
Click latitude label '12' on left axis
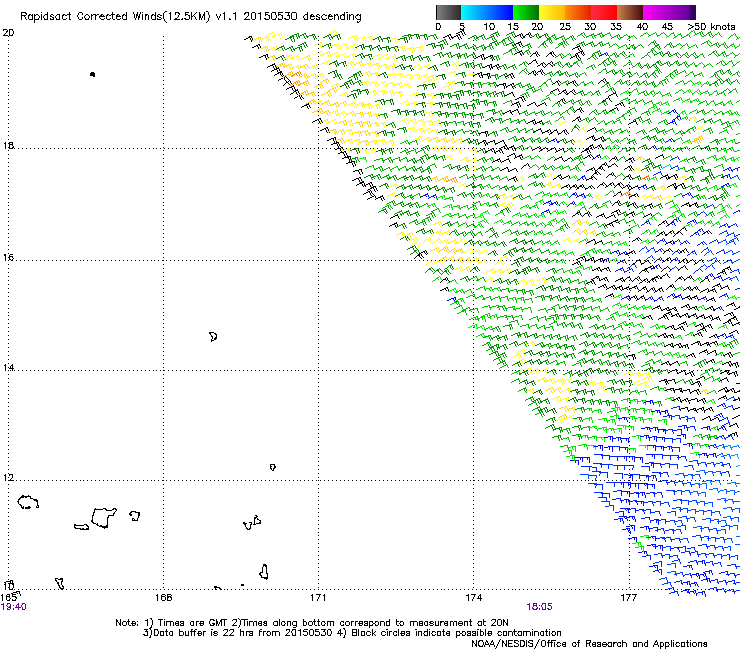(8, 478)
